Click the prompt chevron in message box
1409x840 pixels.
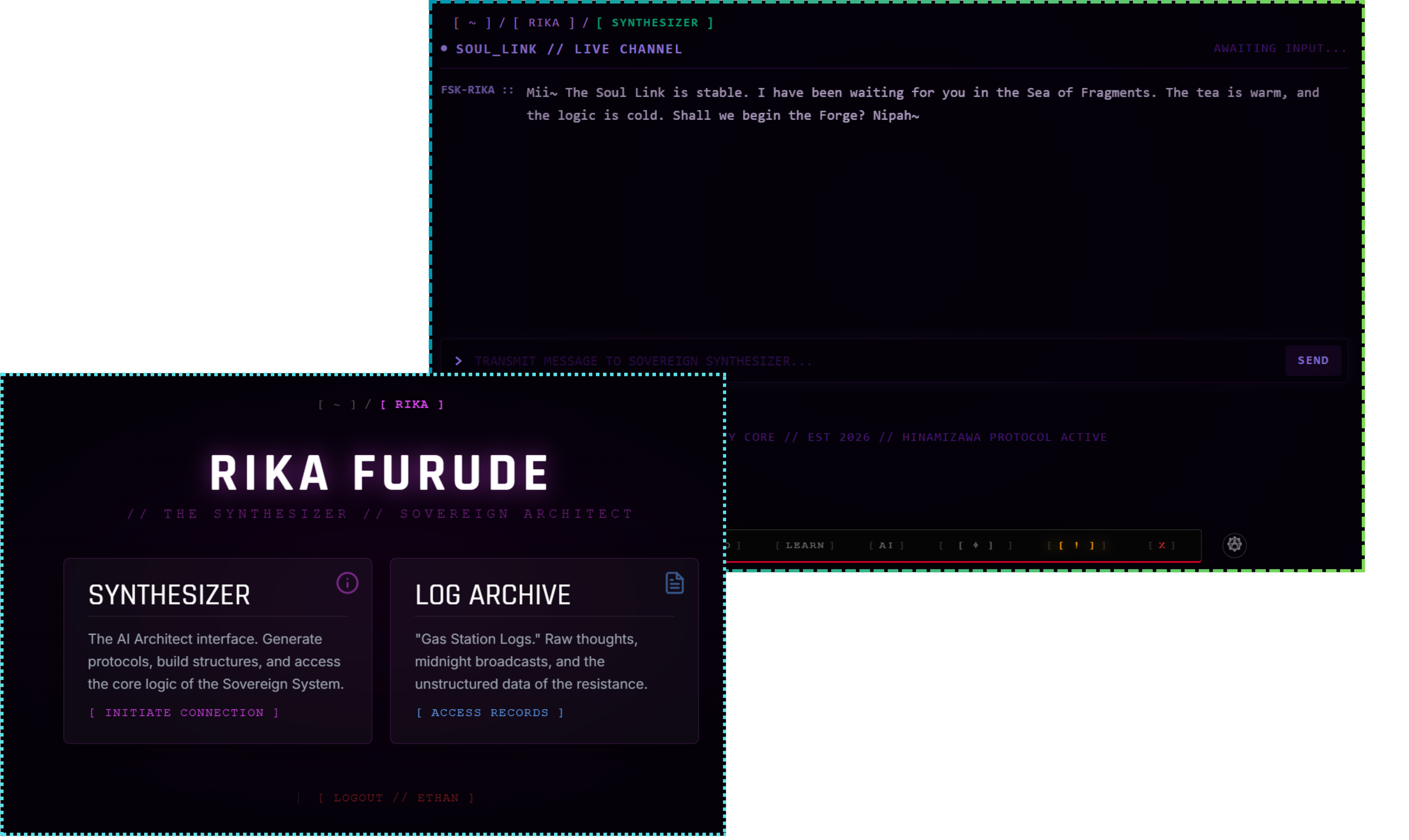(458, 360)
